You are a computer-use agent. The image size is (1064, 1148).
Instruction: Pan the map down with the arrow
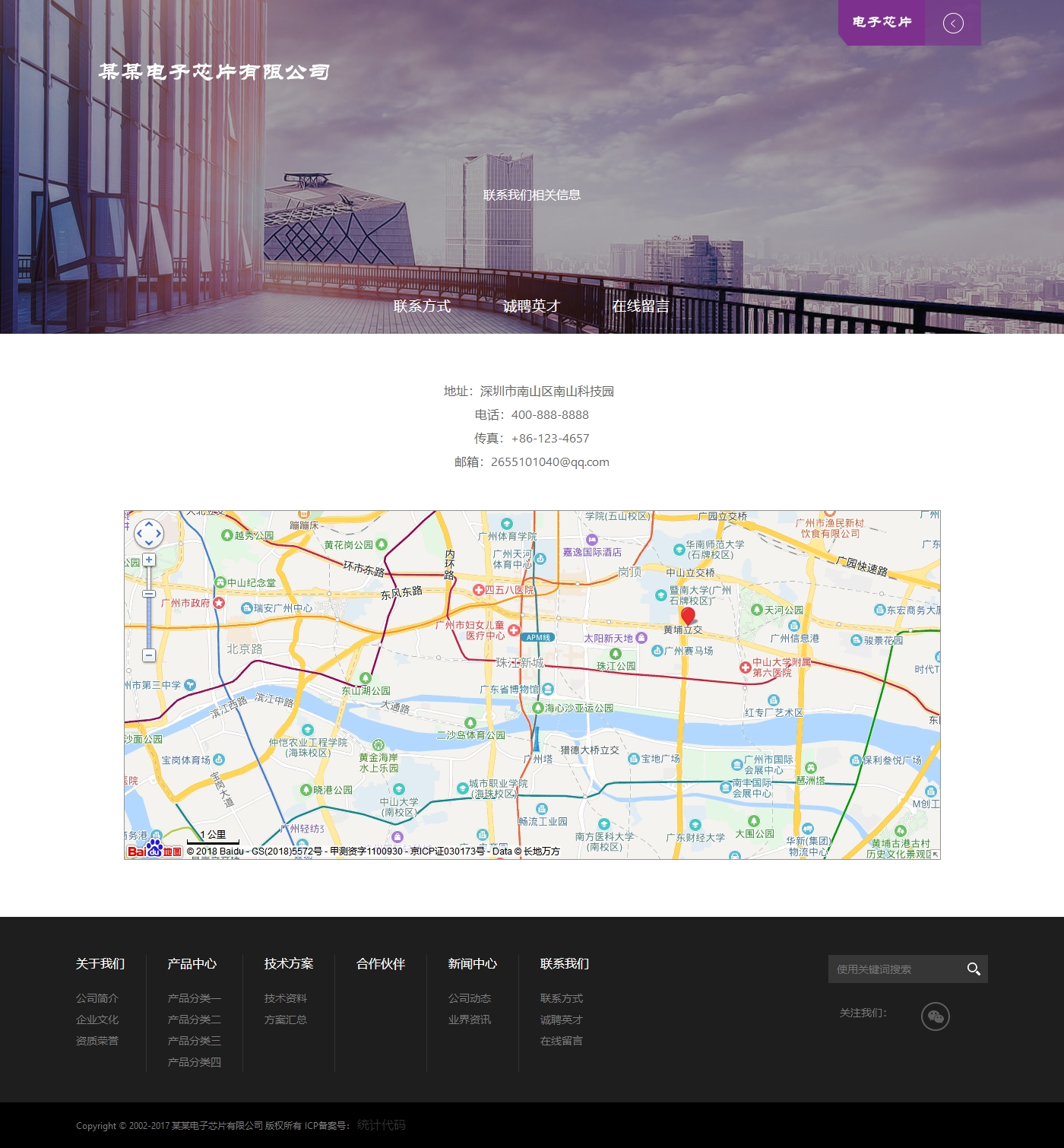coord(149,543)
